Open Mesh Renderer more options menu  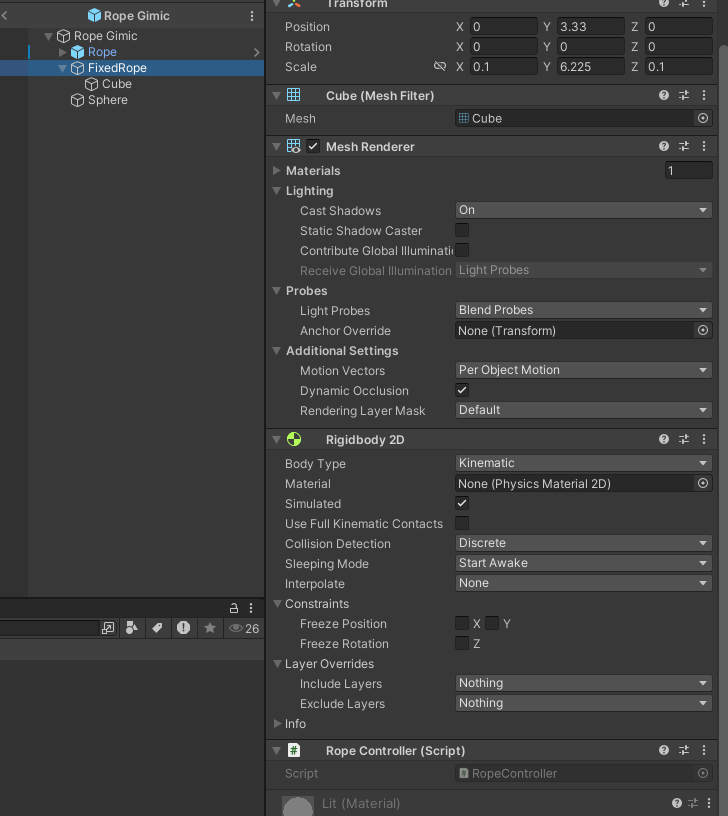pyautogui.click(x=704, y=146)
